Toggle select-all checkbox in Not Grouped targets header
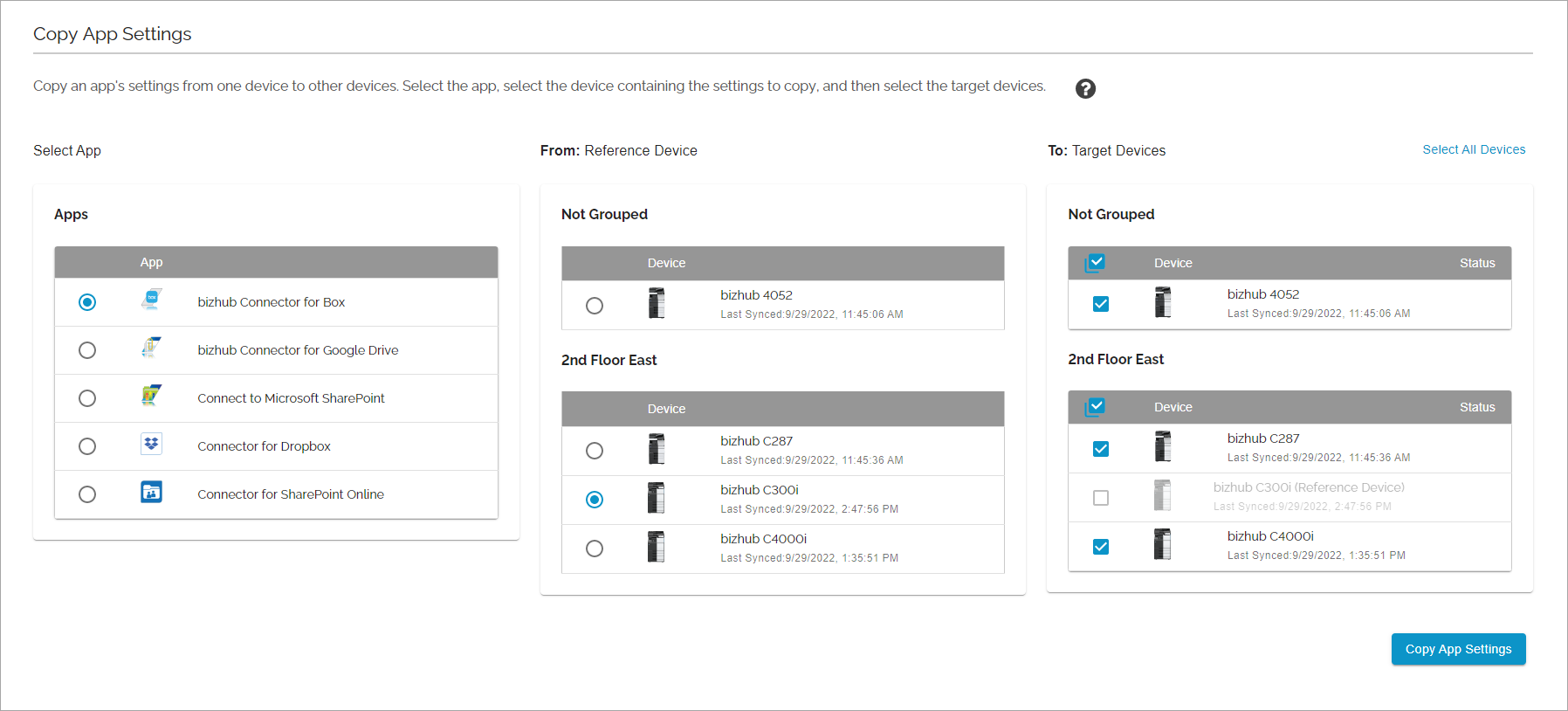1568x711 pixels. point(1096,262)
